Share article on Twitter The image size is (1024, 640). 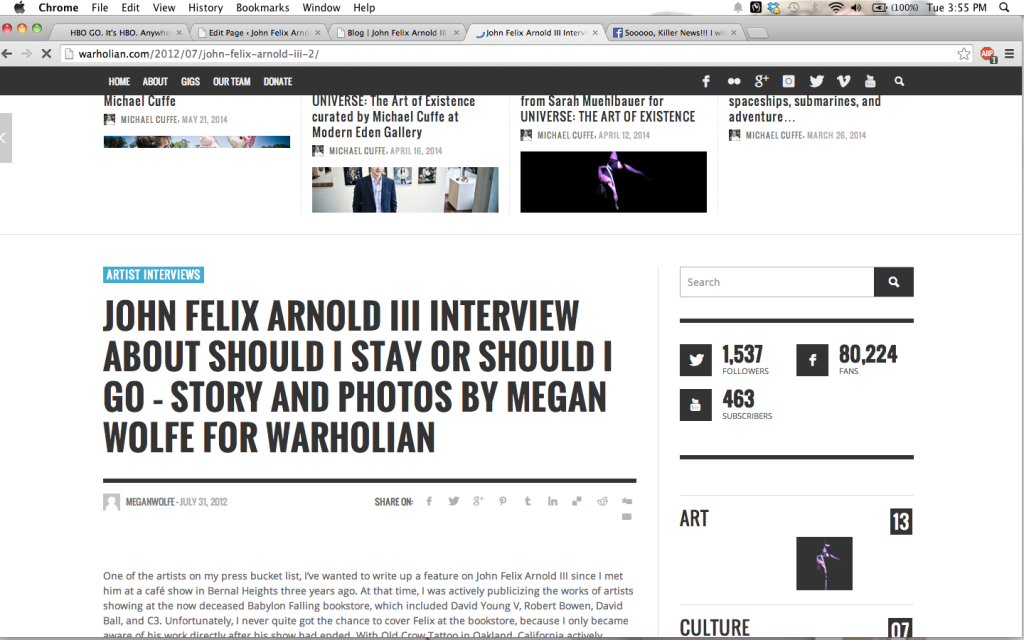454,502
